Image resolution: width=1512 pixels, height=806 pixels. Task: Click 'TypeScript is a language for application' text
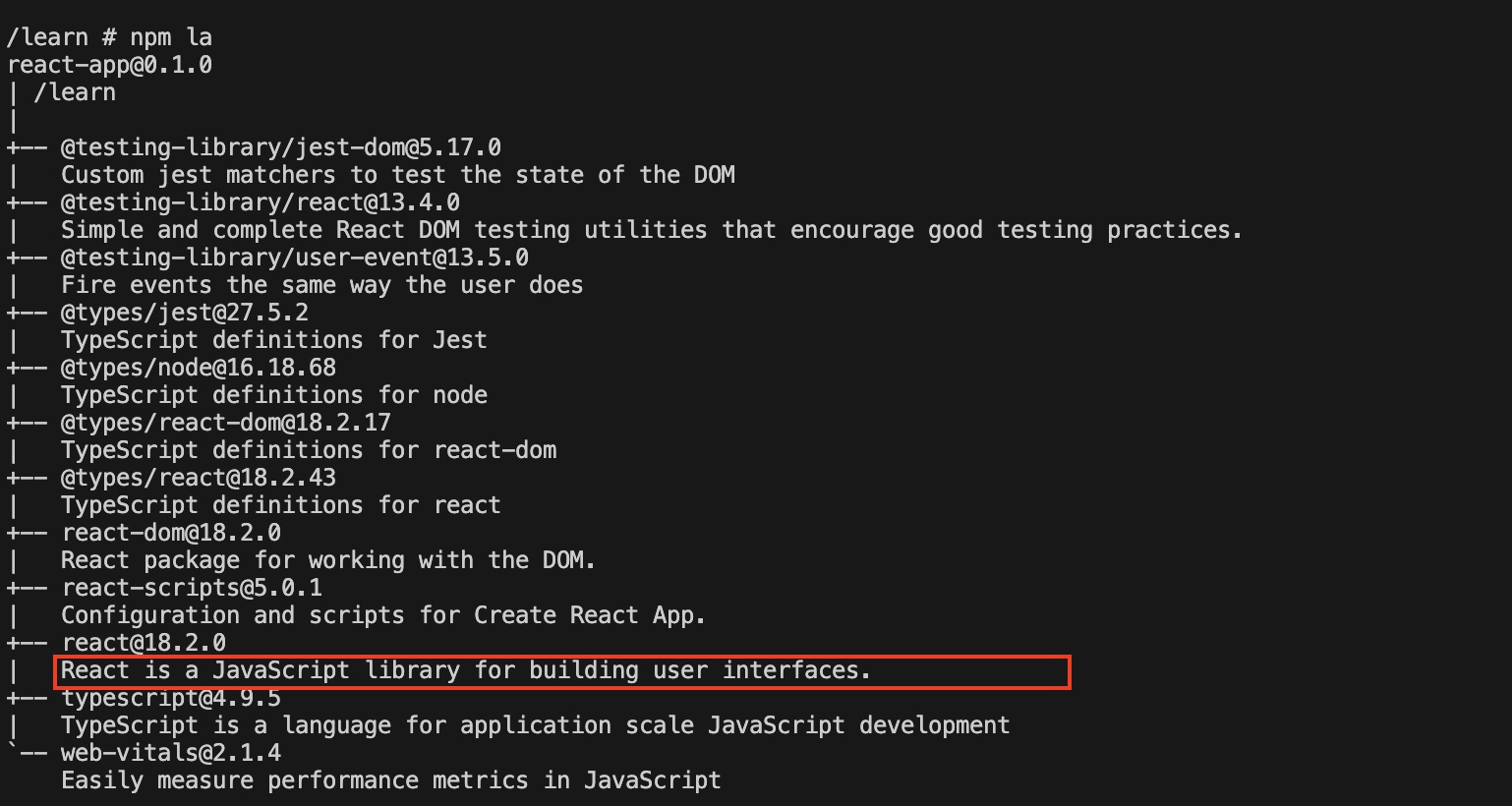(536, 725)
